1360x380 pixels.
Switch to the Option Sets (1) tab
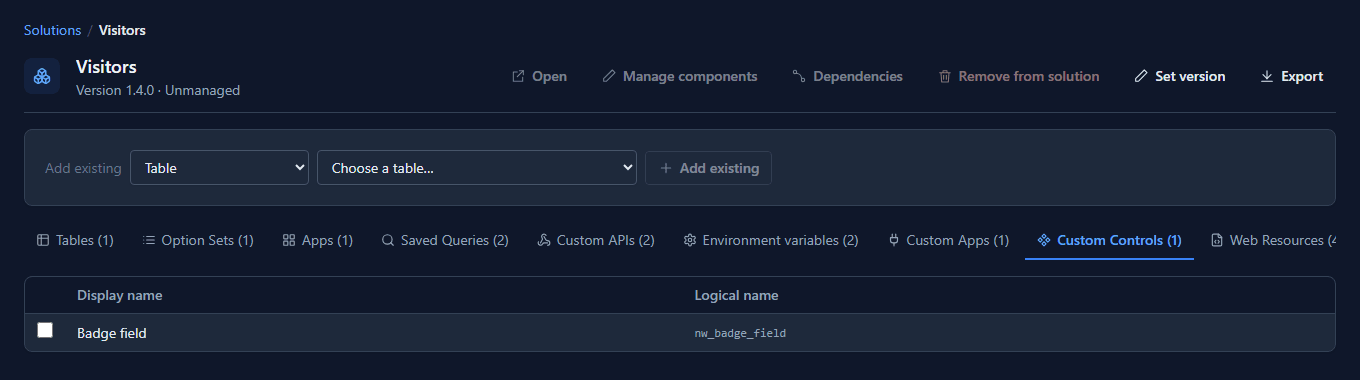(198, 240)
